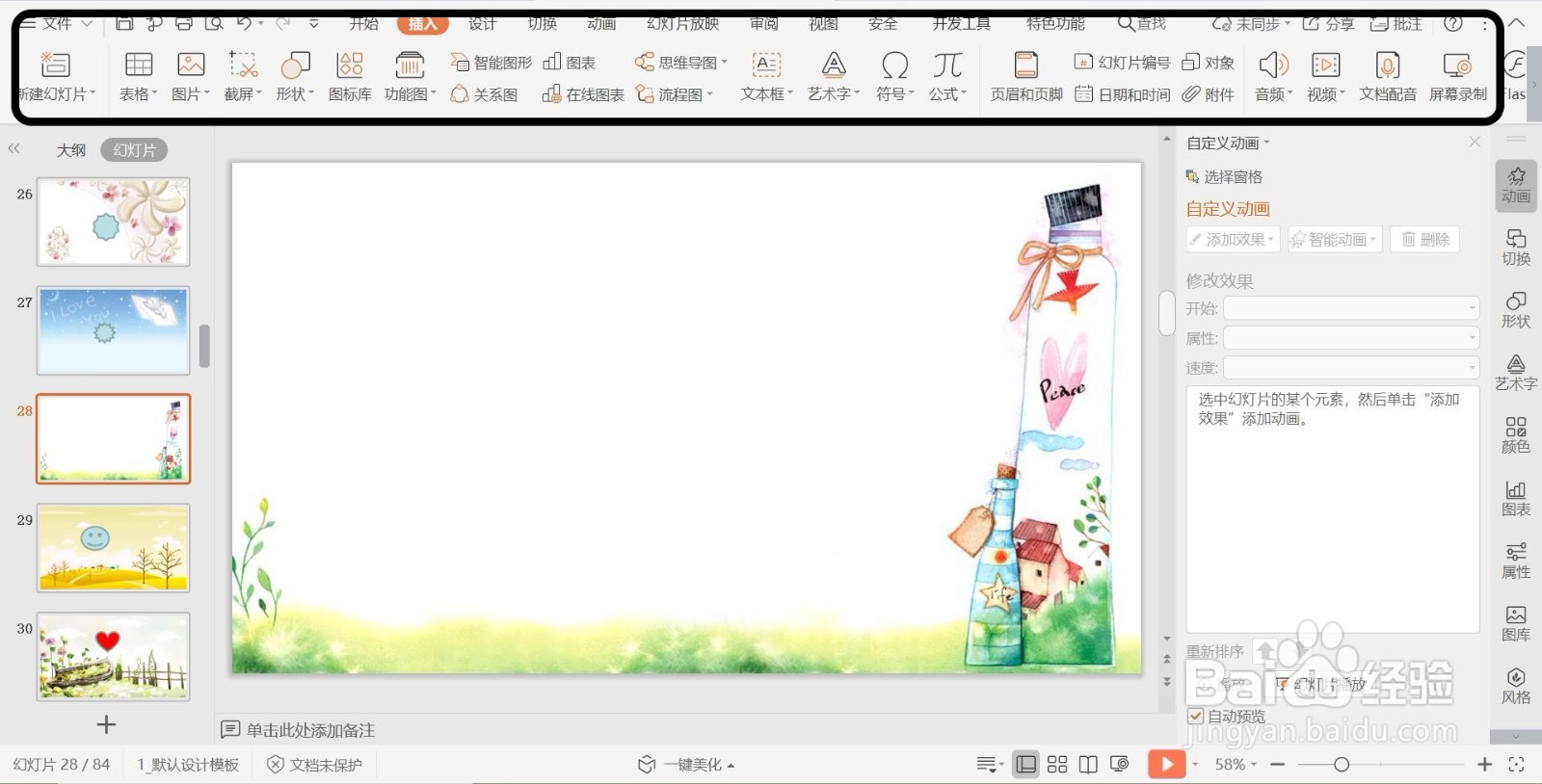Insert 幻灯片编号 slide number
This screenshot has width=1542, height=784.
click(1122, 63)
